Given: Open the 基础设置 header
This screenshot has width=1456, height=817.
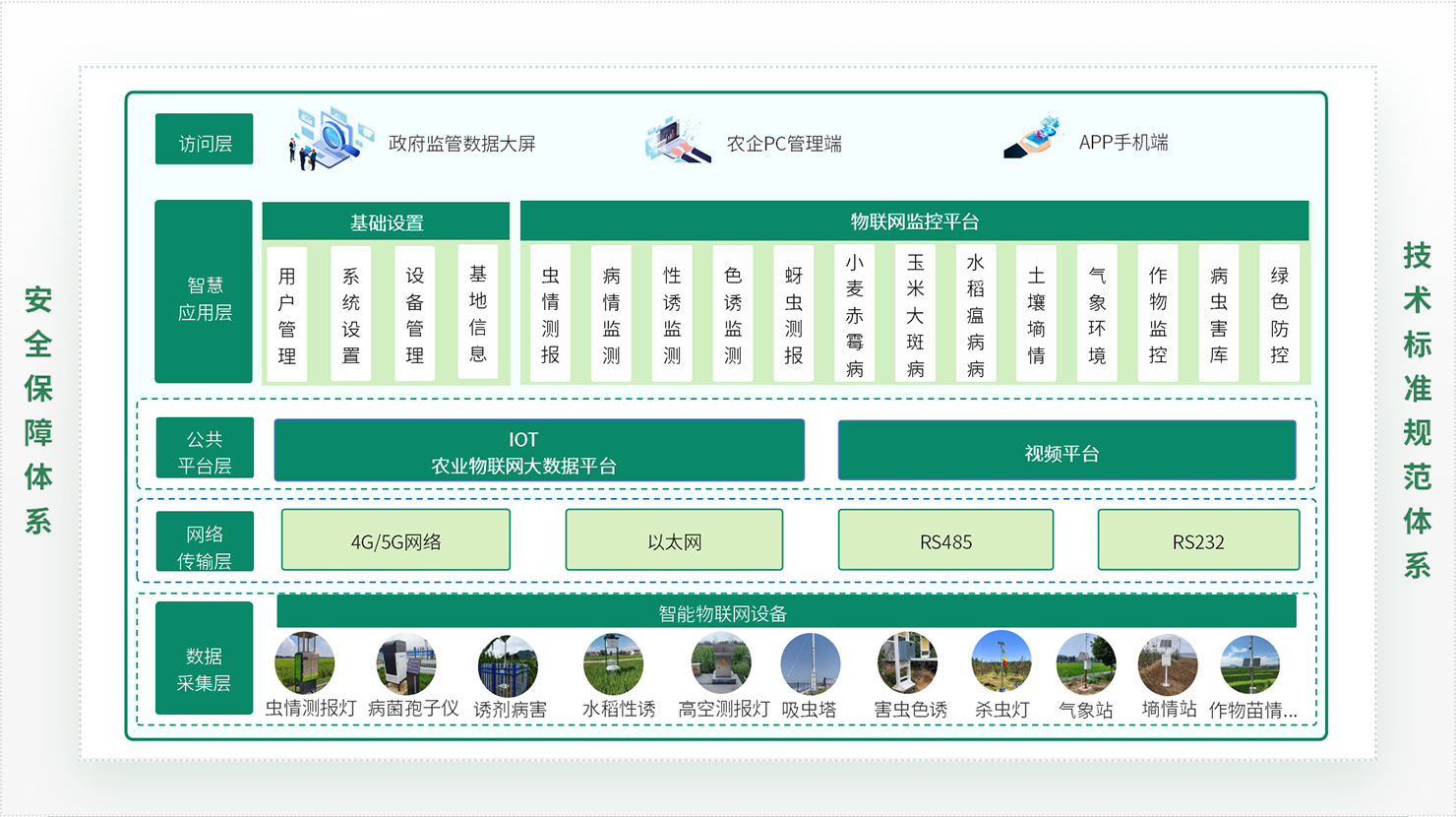Looking at the screenshot, I should click(386, 221).
